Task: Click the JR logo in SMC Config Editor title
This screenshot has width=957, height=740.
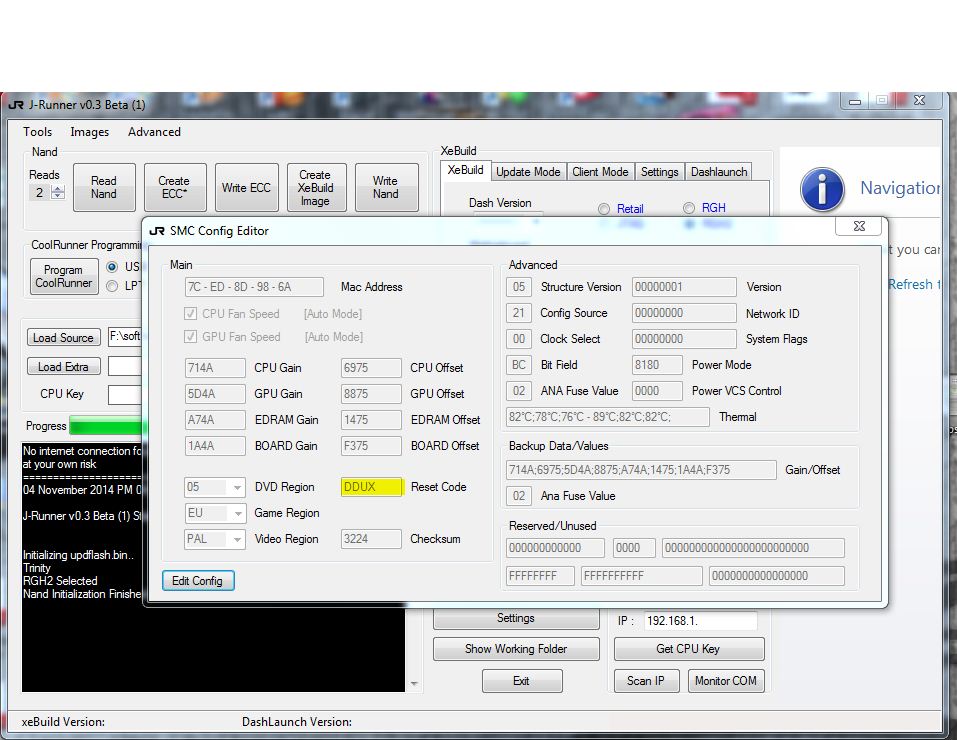Action: pyautogui.click(x=157, y=231)
